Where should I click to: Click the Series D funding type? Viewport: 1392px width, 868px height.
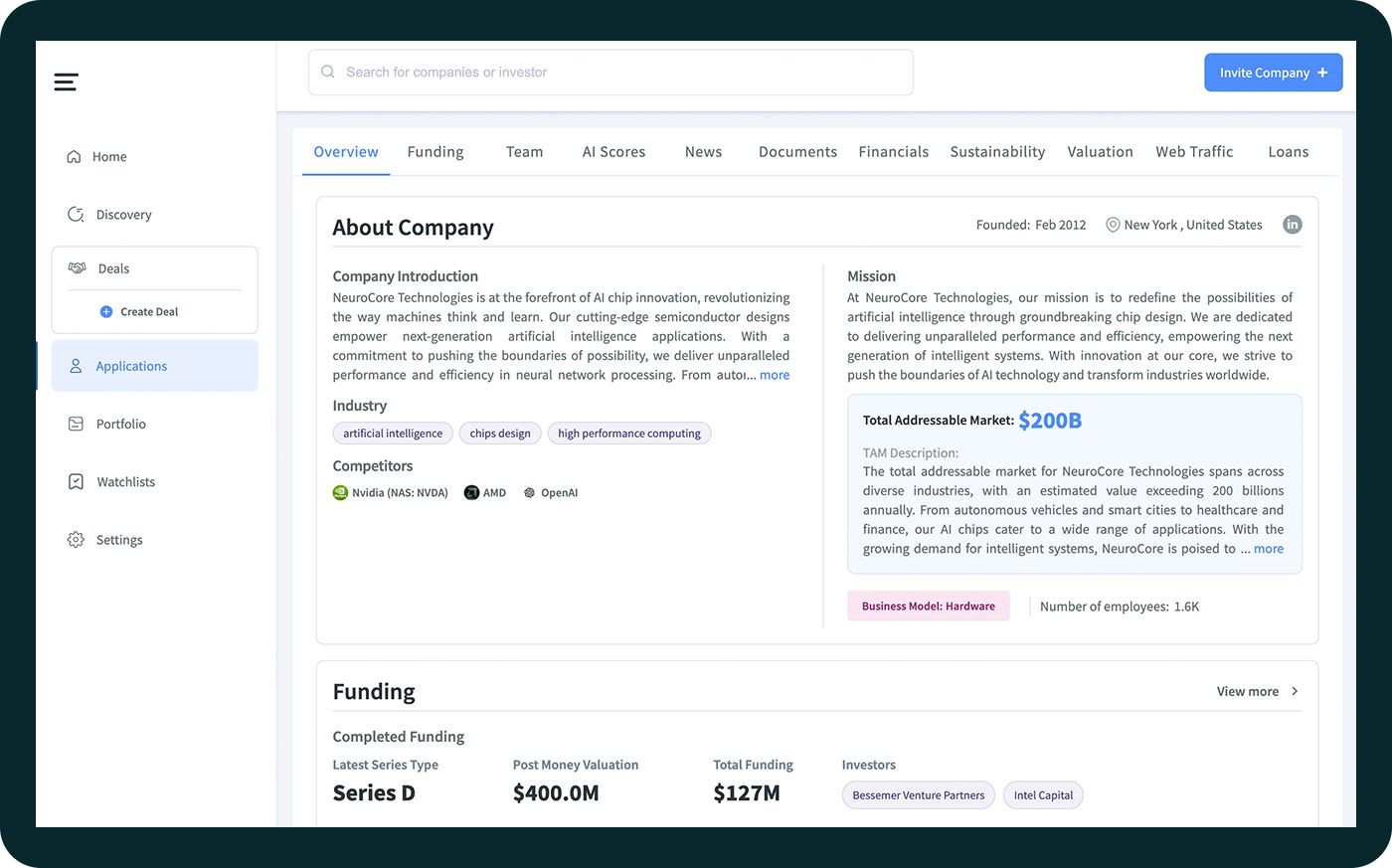pyautogui.click(x=374, y=793)
